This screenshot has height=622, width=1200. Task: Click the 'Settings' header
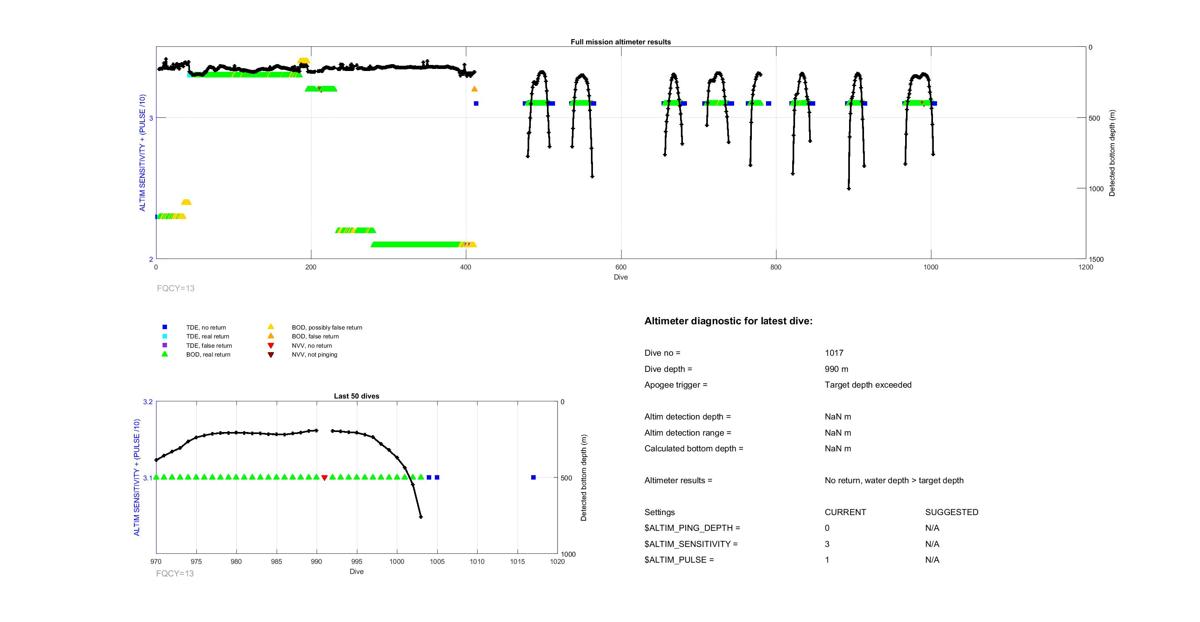660,513
